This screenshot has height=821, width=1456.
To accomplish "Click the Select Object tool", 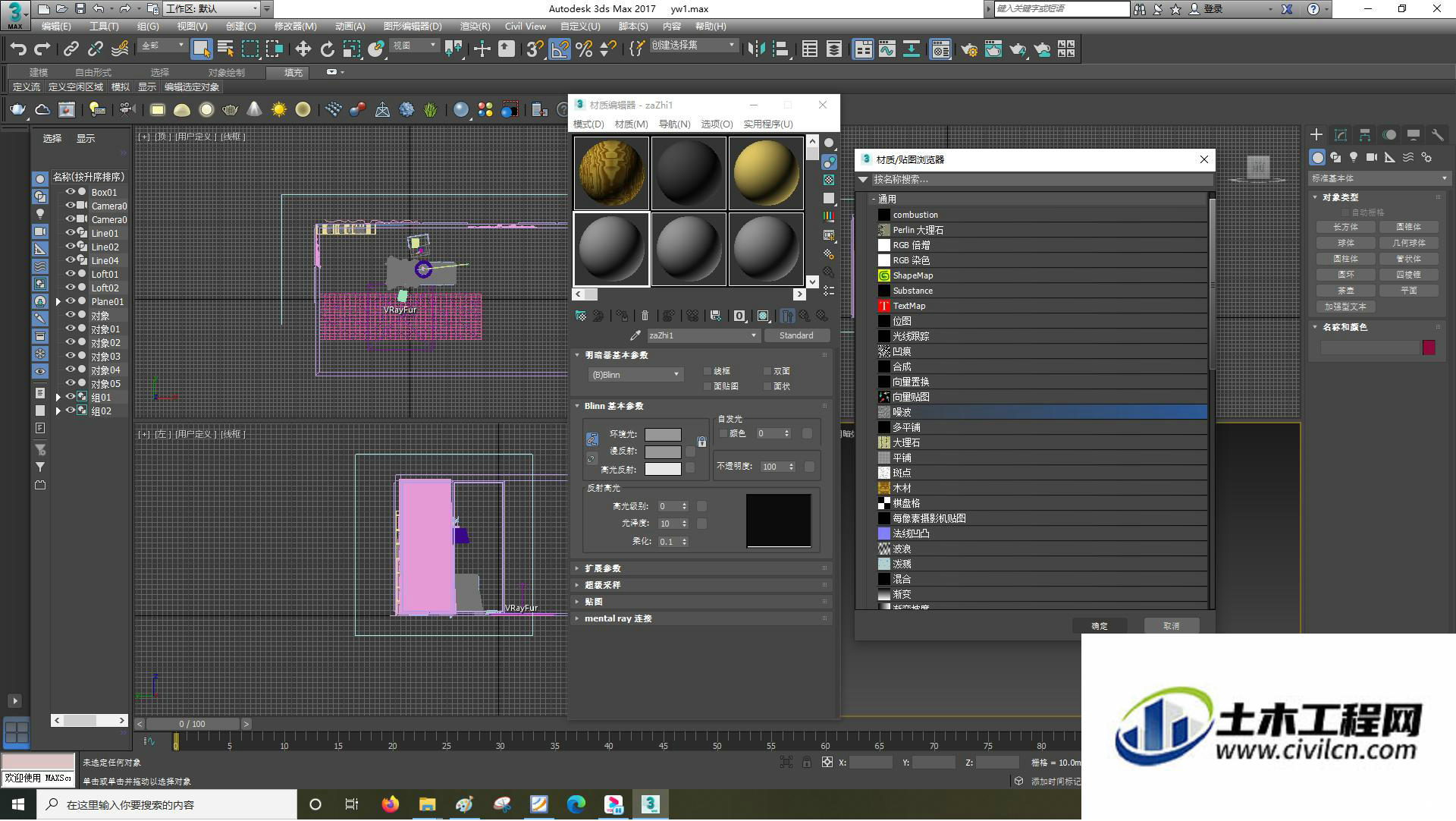I will pos(201,49).
